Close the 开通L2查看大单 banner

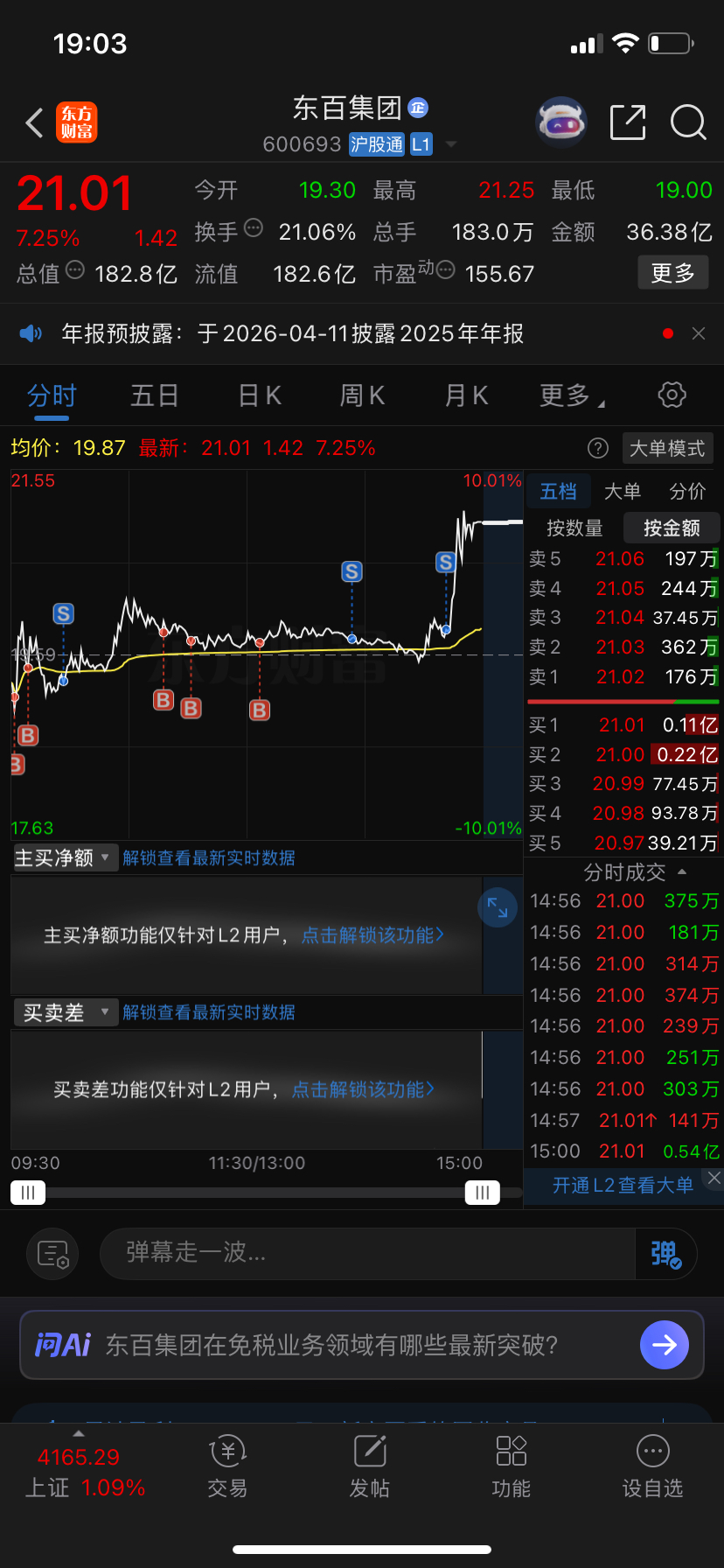(x=714, y=1178)
